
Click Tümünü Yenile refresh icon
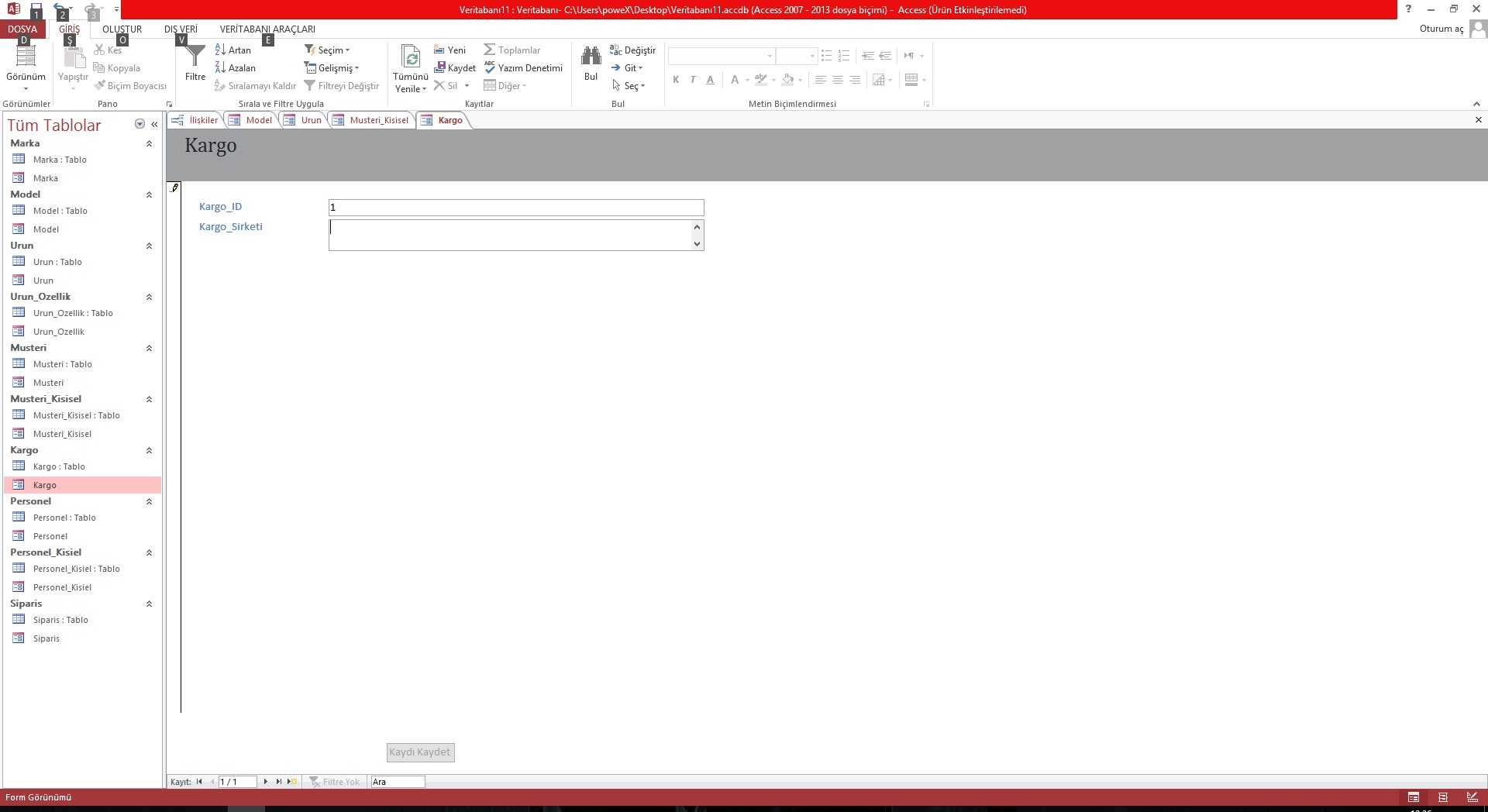click(x=411, y=58)
